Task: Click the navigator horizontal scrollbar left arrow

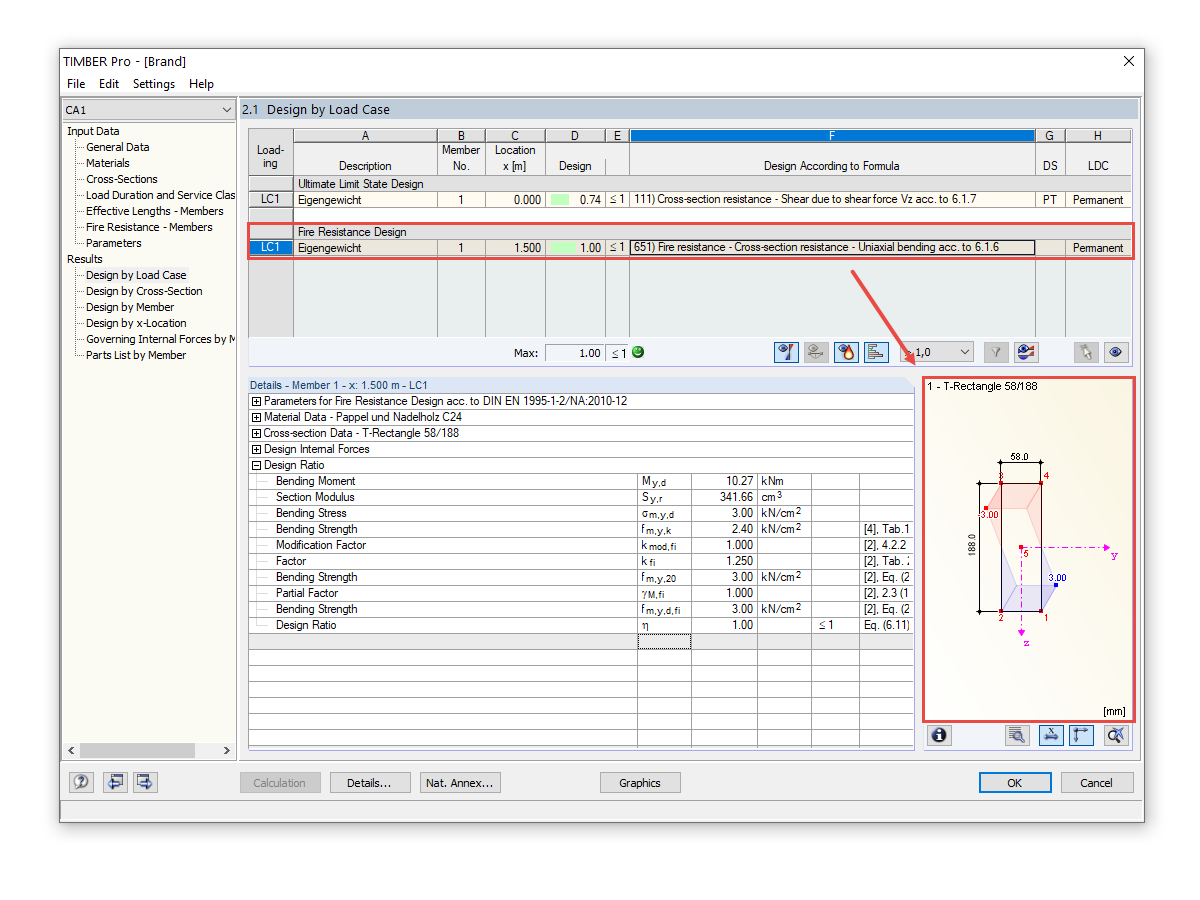Action: pos(70,750)
